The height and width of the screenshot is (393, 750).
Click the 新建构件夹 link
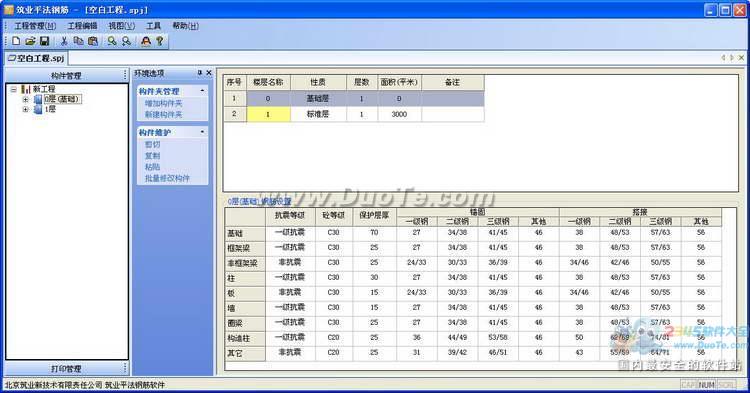tap(164, 115)
